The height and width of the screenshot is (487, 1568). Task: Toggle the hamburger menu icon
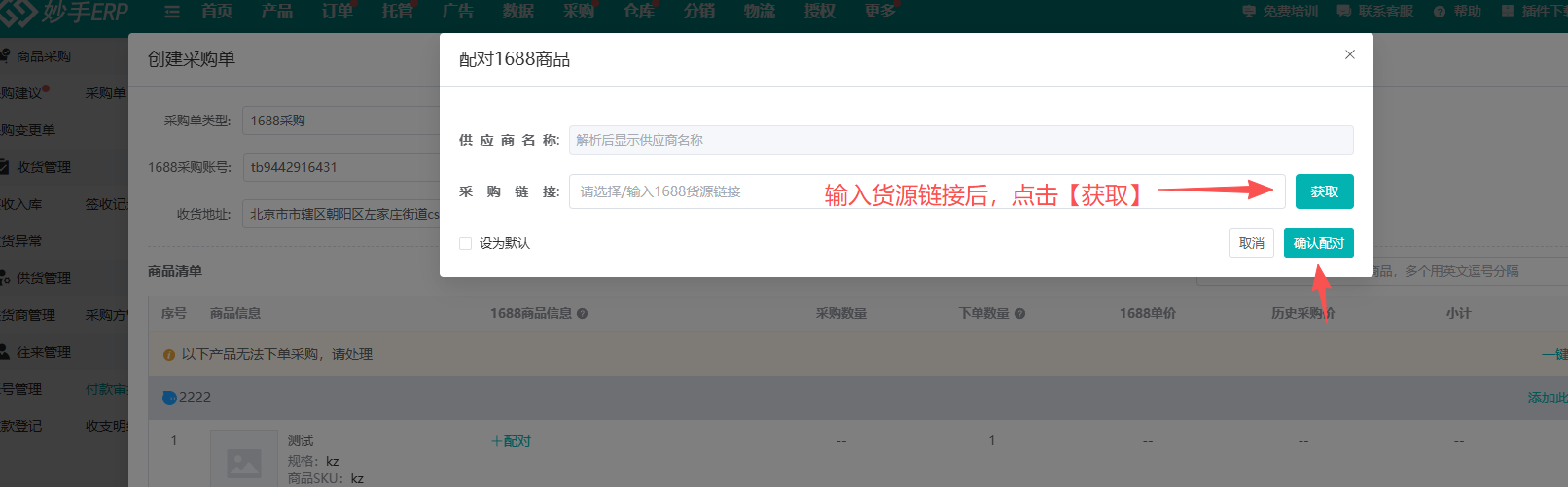172,12
